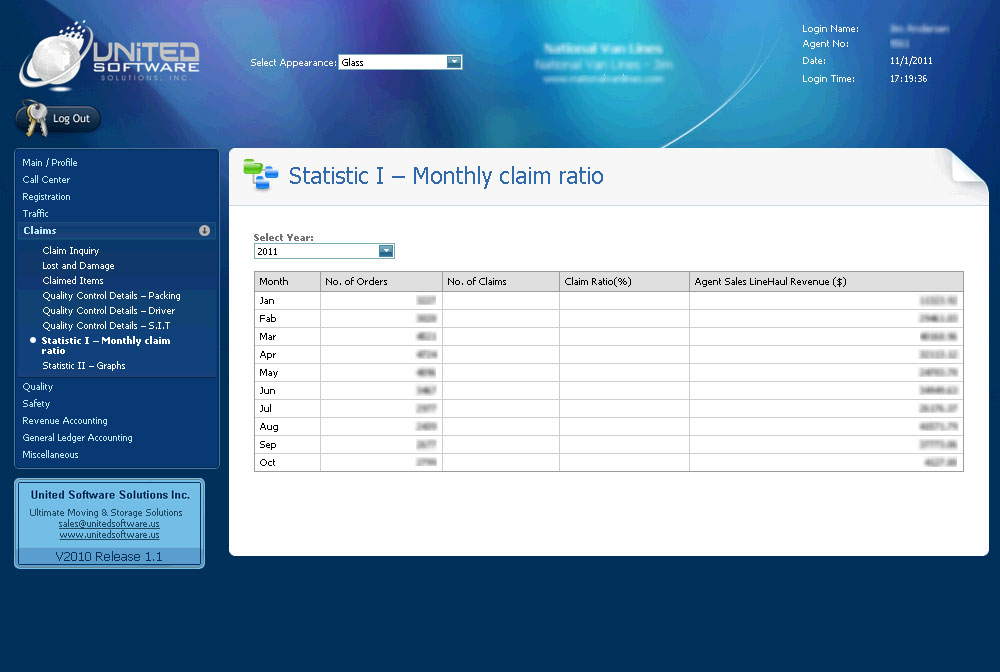The height and width of the screenshot is (672, 1000).
Task: Select the Jan row month cell
Action: click(x=287, y=300)
